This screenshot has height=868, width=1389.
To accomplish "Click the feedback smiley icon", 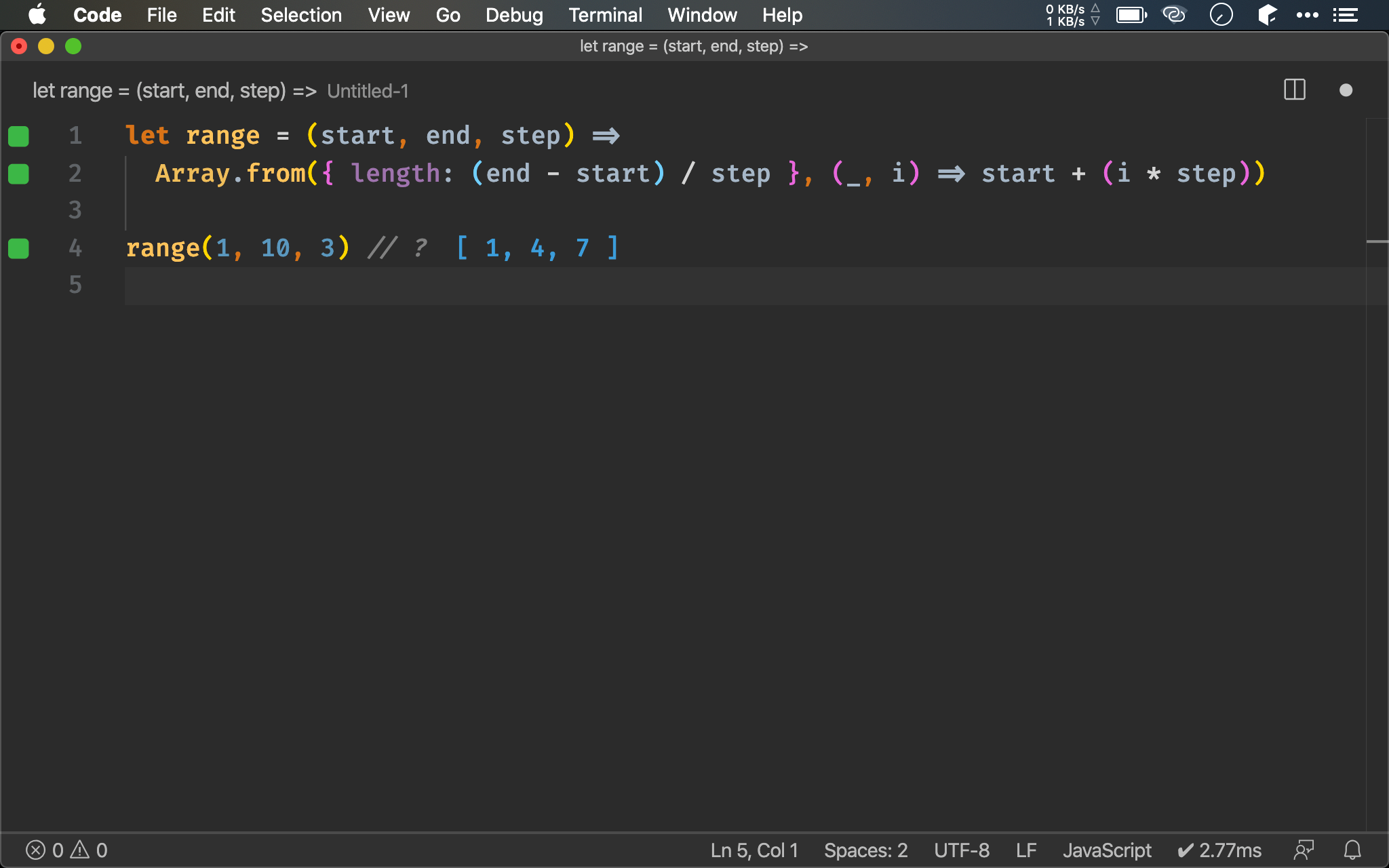I will click(x=1303, y=850).
